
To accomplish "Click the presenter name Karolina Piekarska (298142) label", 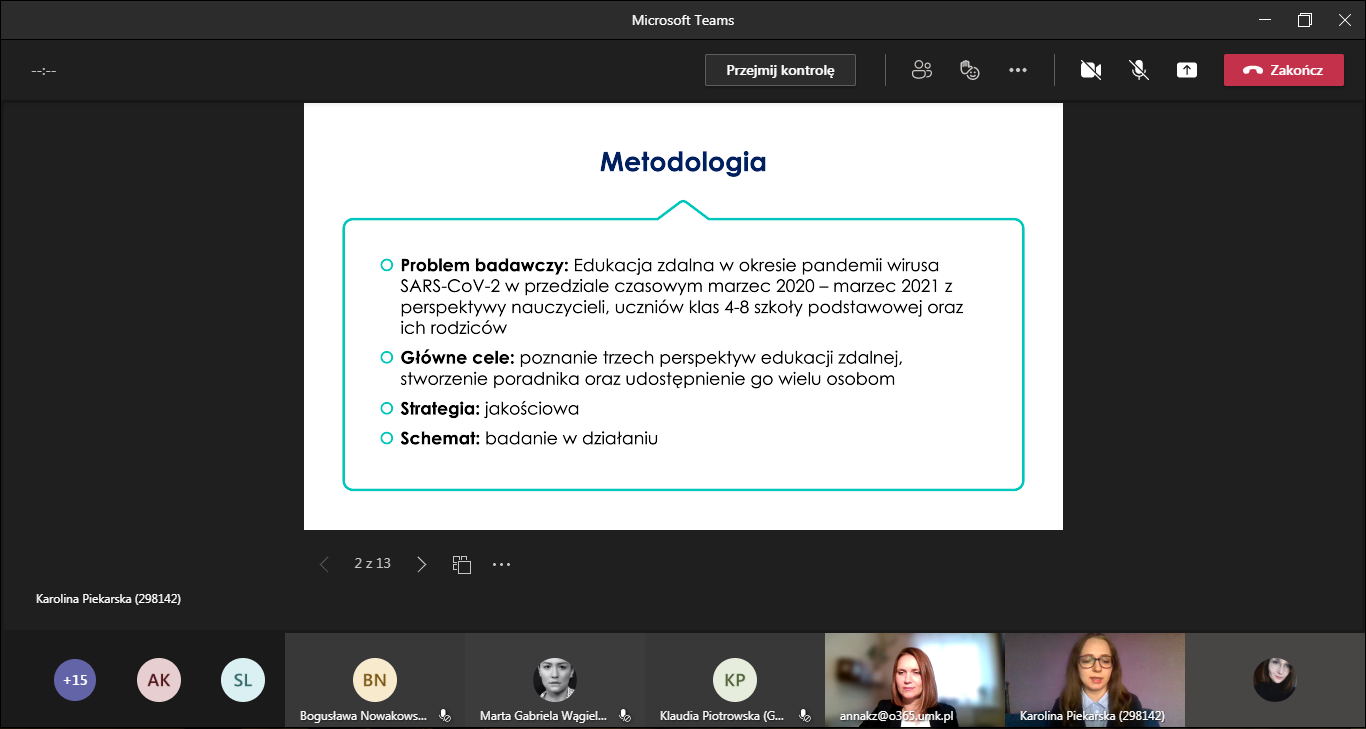I will tap(108, 599).
